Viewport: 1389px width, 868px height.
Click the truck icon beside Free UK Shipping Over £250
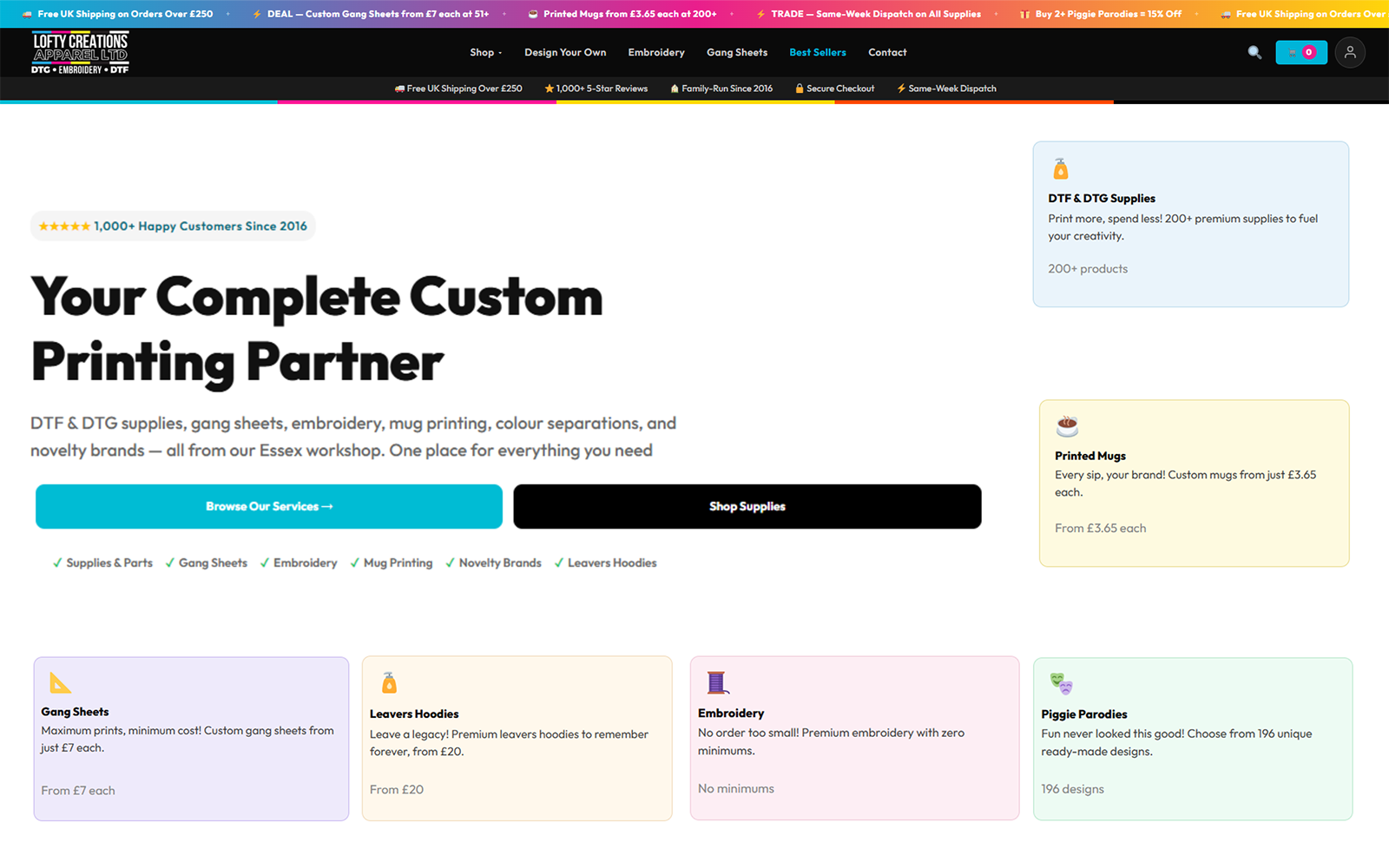(399, 89)
